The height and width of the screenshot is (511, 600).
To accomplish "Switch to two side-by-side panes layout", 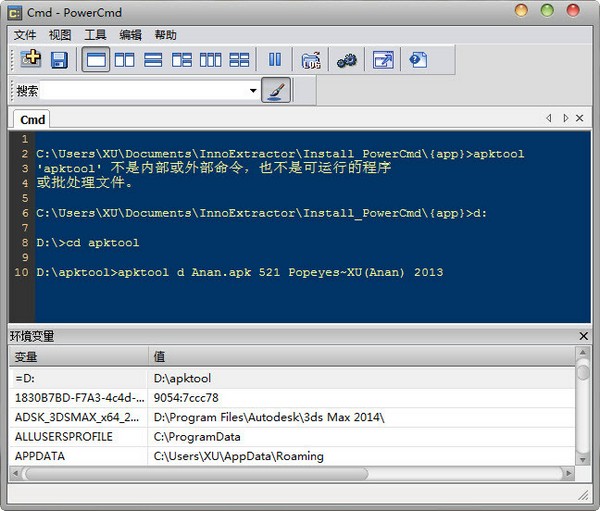I will 124,60.
